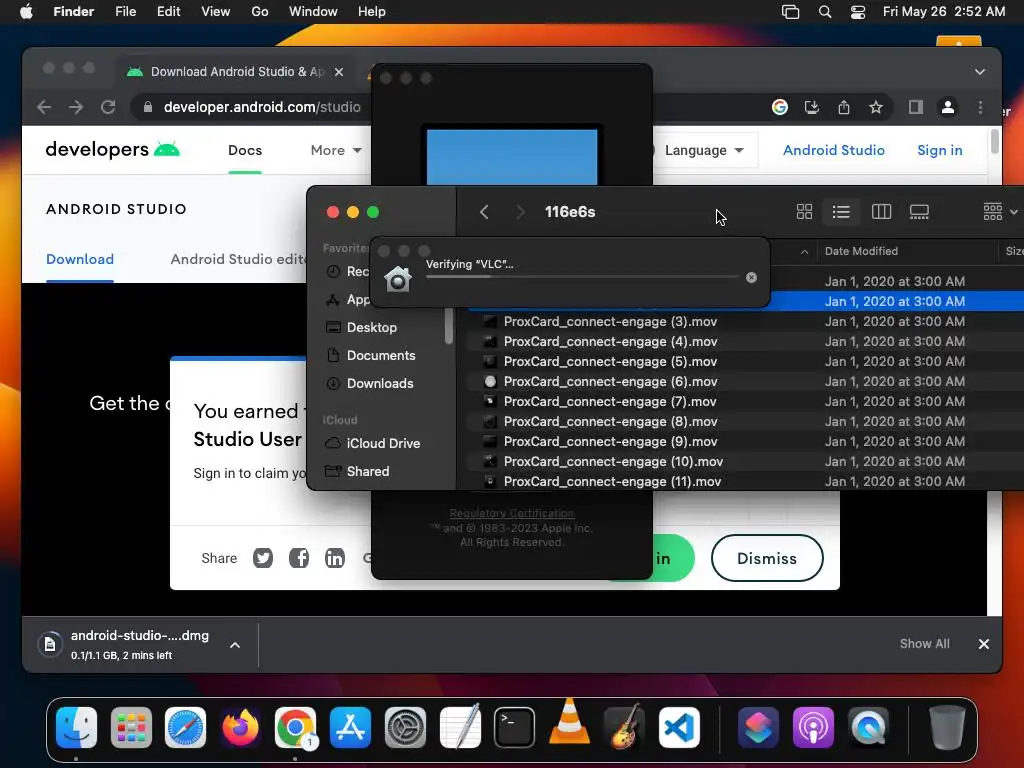Open Podcasts app in Dock
Image resolution: width=1024 pixels, height=768 pixels.
[813, 728]
